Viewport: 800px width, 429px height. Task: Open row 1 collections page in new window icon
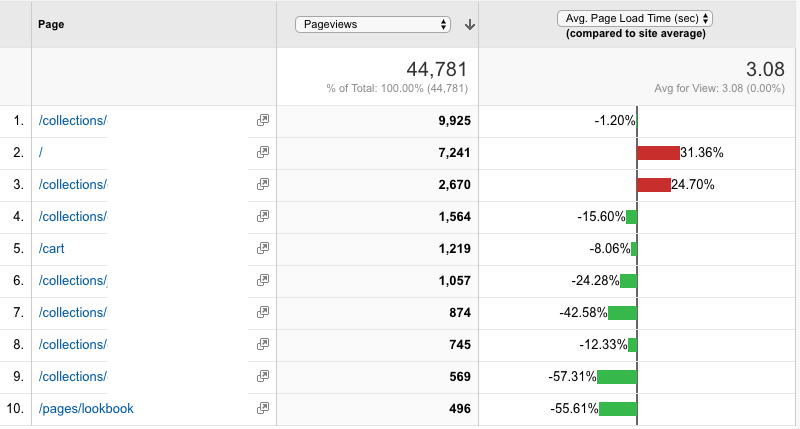(x=263, y=120)
